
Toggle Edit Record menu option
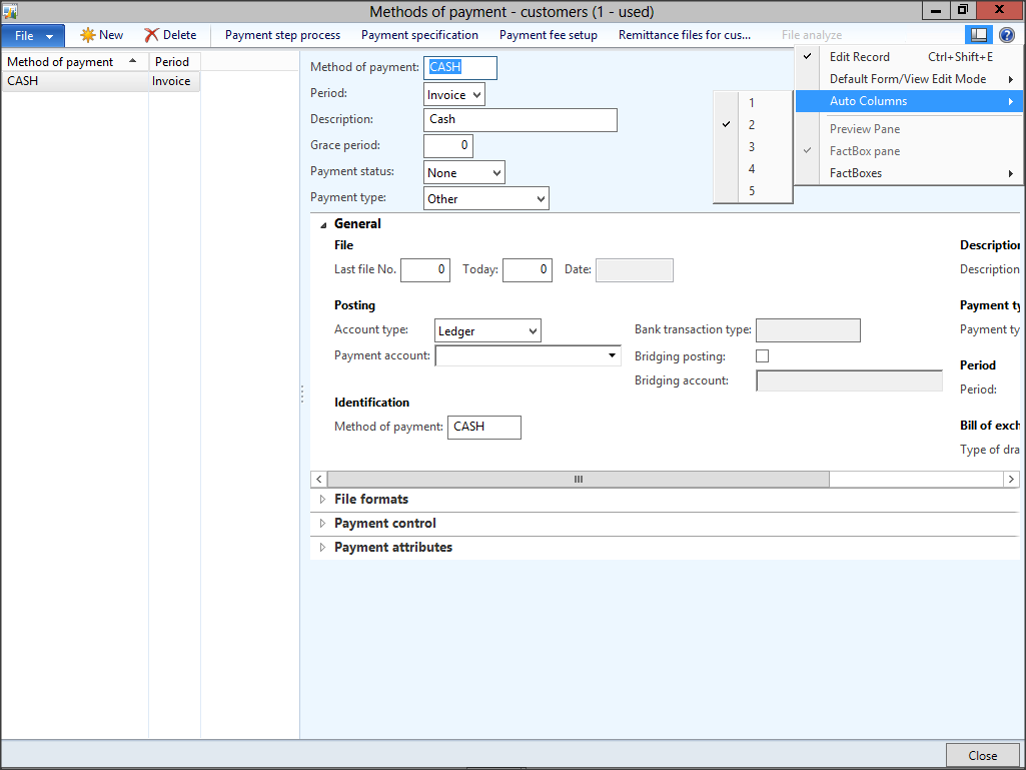[x=859, y=57]
